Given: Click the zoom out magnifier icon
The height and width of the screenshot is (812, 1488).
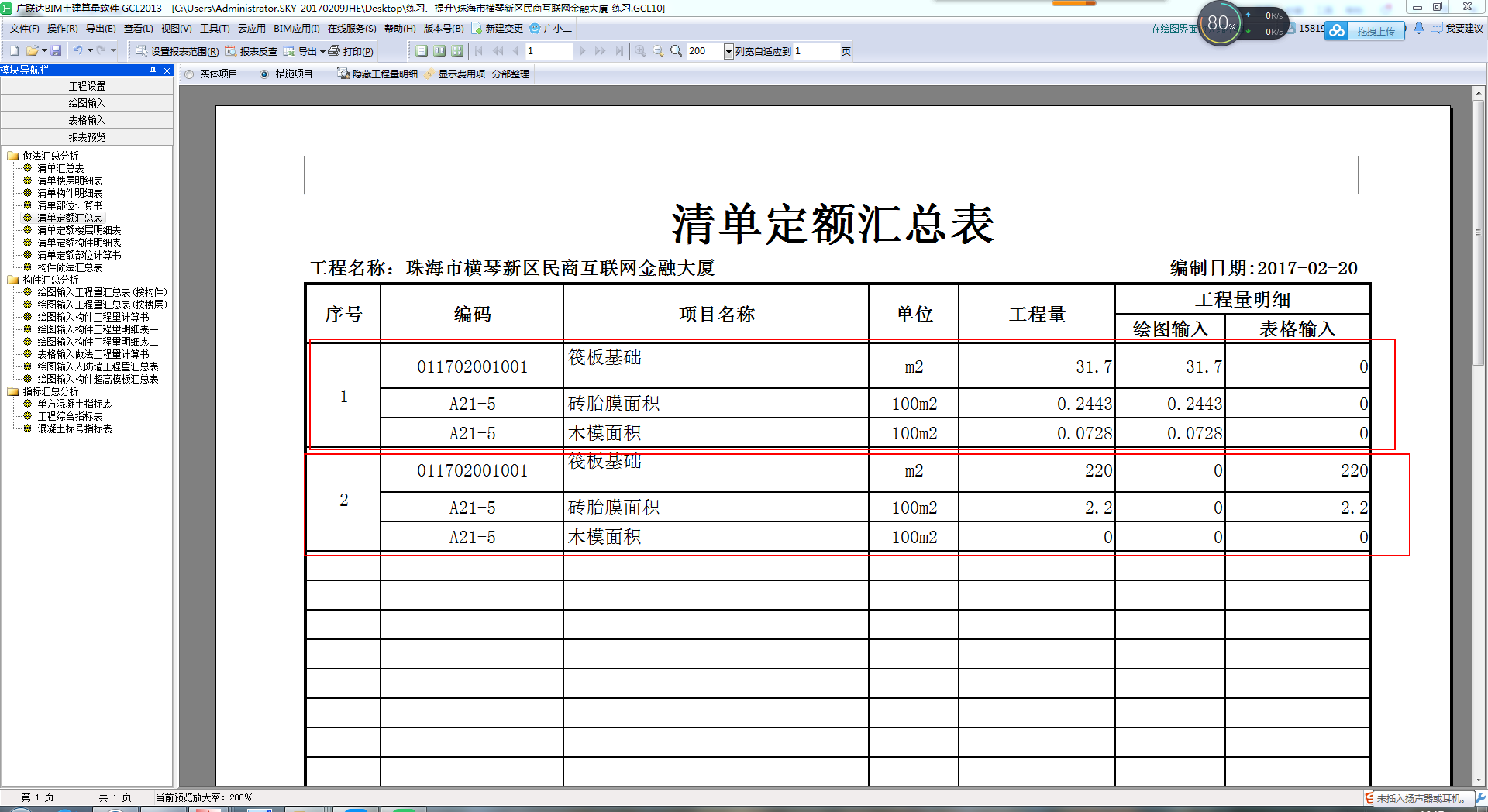Looking at the screenshot, I should 658,51.
